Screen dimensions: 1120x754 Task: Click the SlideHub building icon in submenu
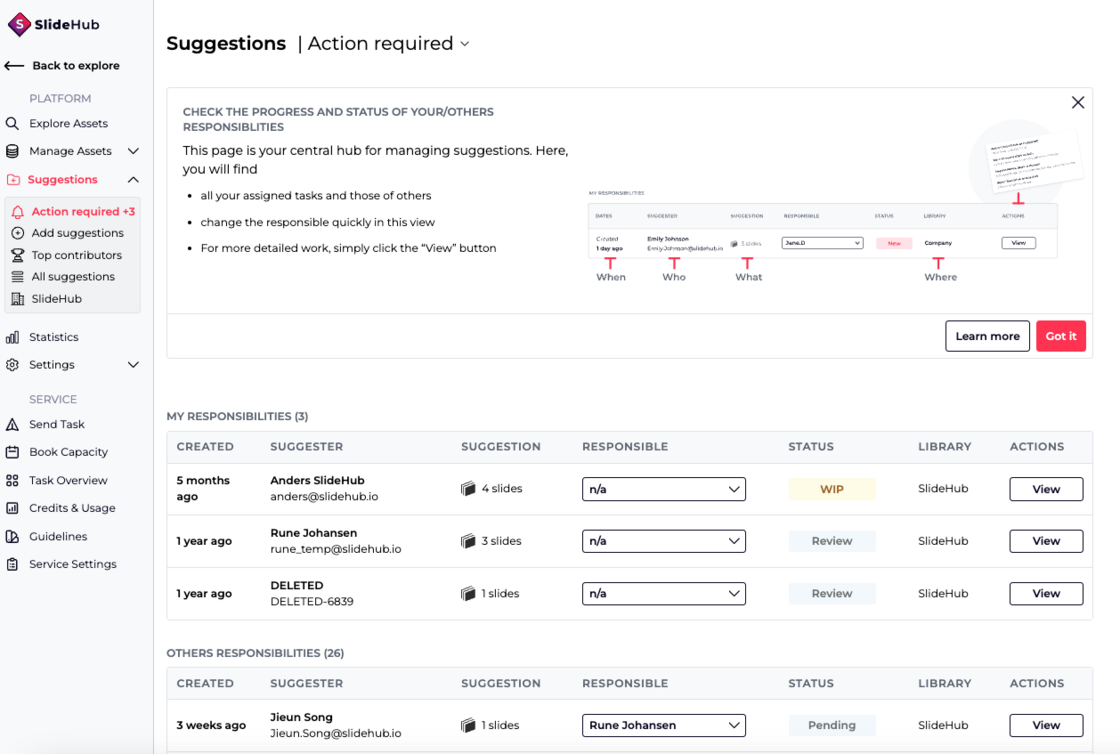pyautogui.click(x=18, y=299)
